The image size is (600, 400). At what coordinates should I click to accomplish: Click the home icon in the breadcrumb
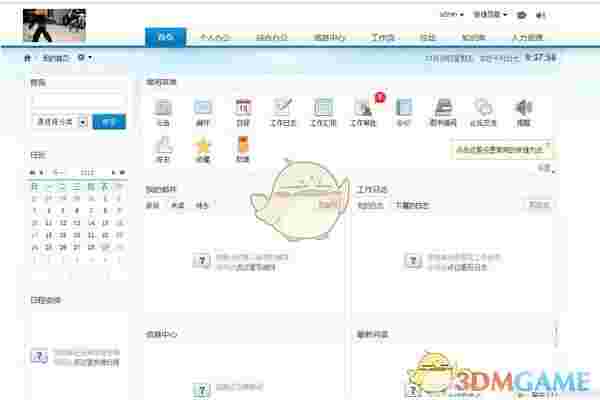27,58
